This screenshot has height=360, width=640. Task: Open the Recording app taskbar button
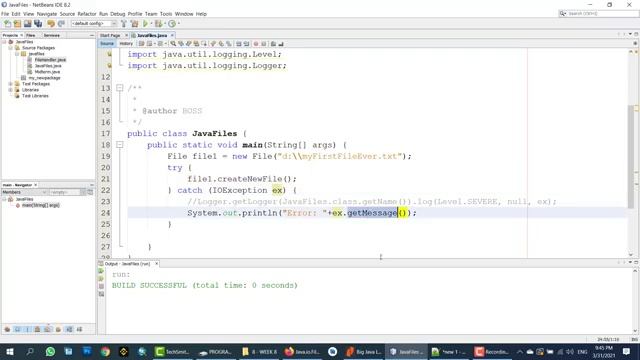491,351
